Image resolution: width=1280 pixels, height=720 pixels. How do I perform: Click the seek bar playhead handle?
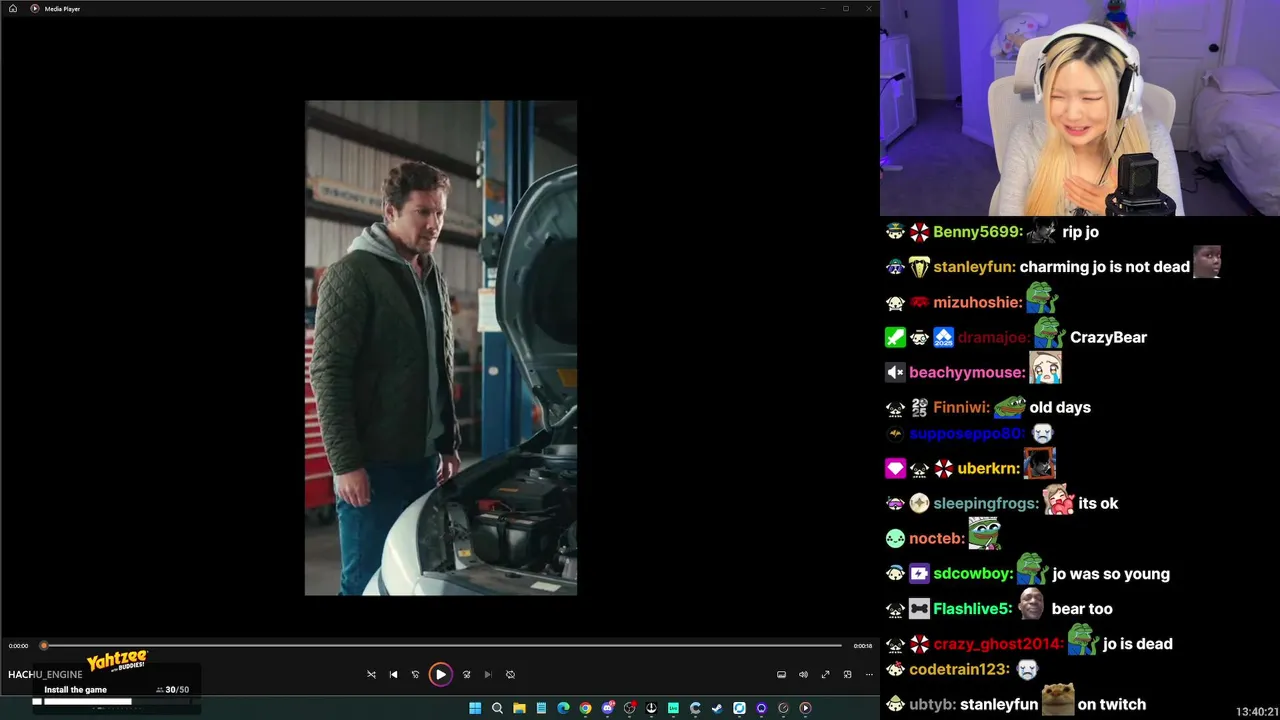pyautogui.click(x=44, y=646)
